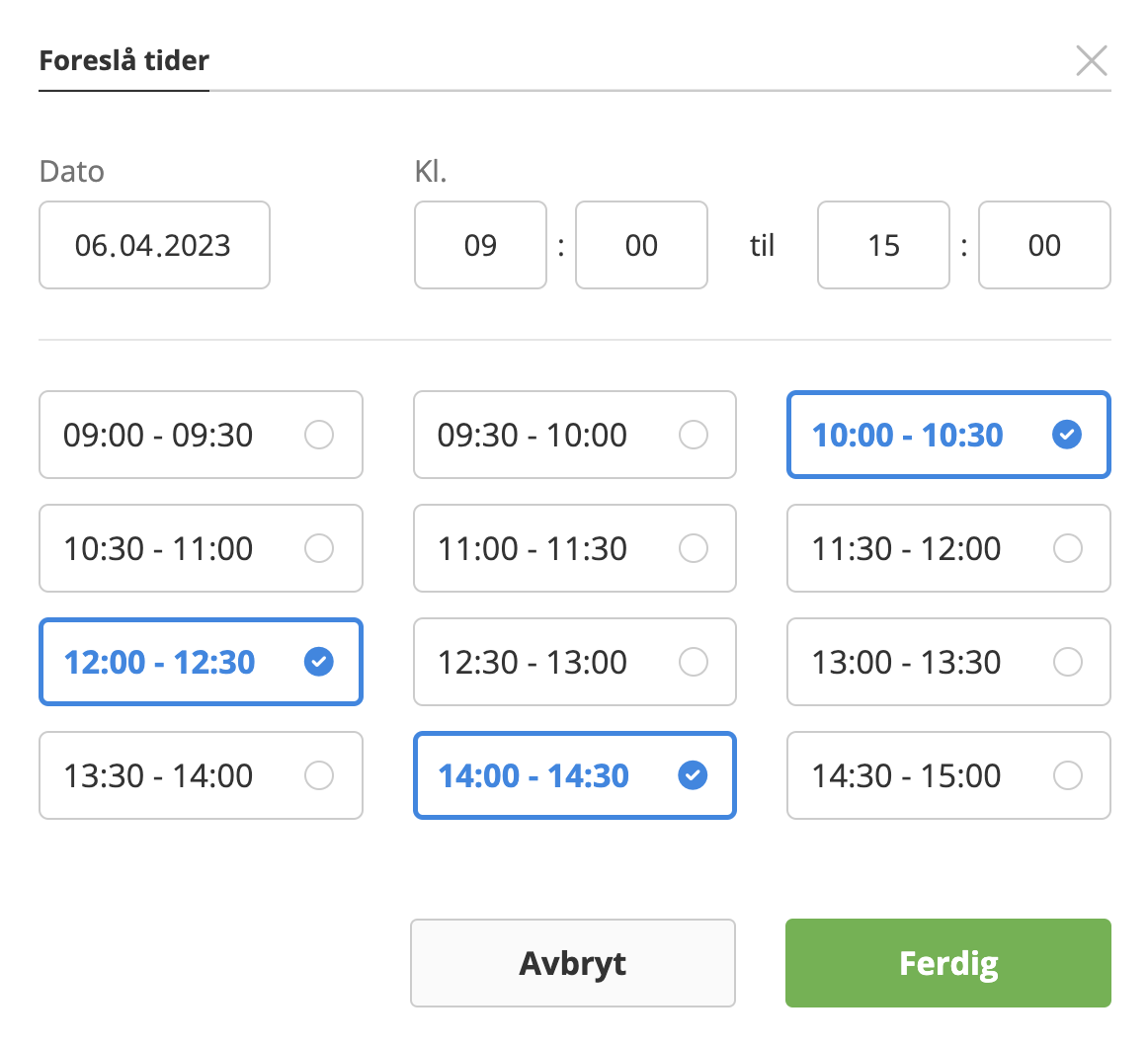Select the 13:00 - 13:30 time slot
The height and width of the screenshot is (1047, 1148).
[x=948, y=662]
